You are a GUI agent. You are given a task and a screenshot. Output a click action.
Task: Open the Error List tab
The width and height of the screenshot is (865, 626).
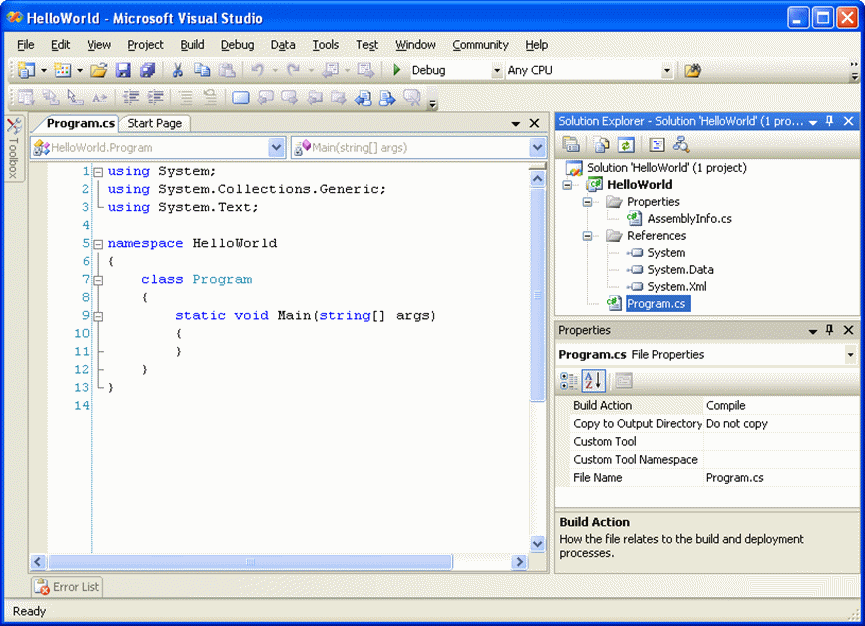(67, 587)
